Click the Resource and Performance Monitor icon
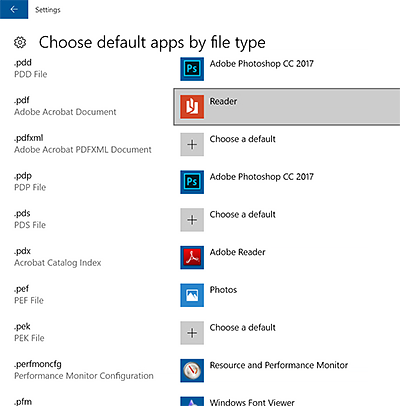This screenshot has width=400, height=406. click(x=192, y=370)
